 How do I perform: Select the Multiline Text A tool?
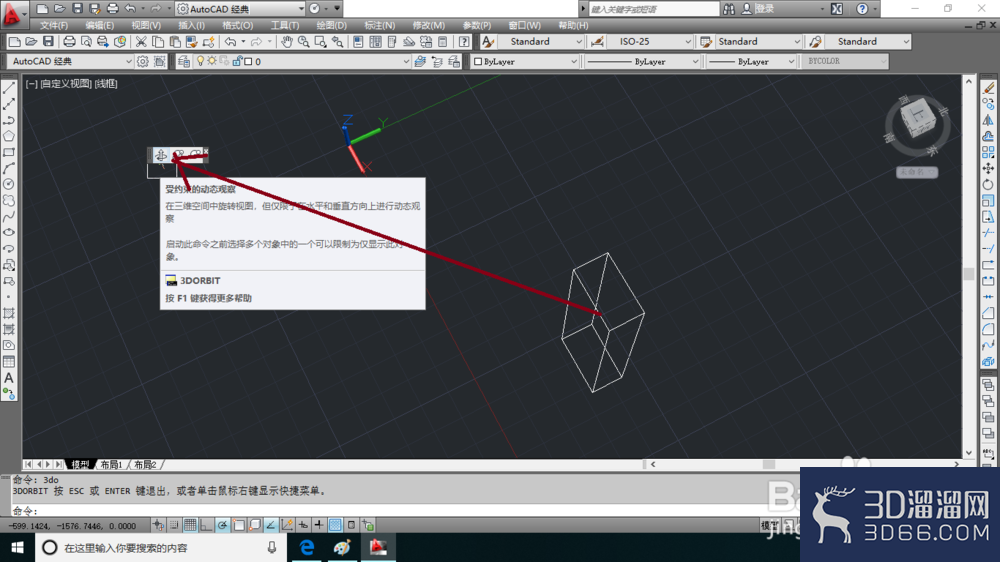pos(9,378)
